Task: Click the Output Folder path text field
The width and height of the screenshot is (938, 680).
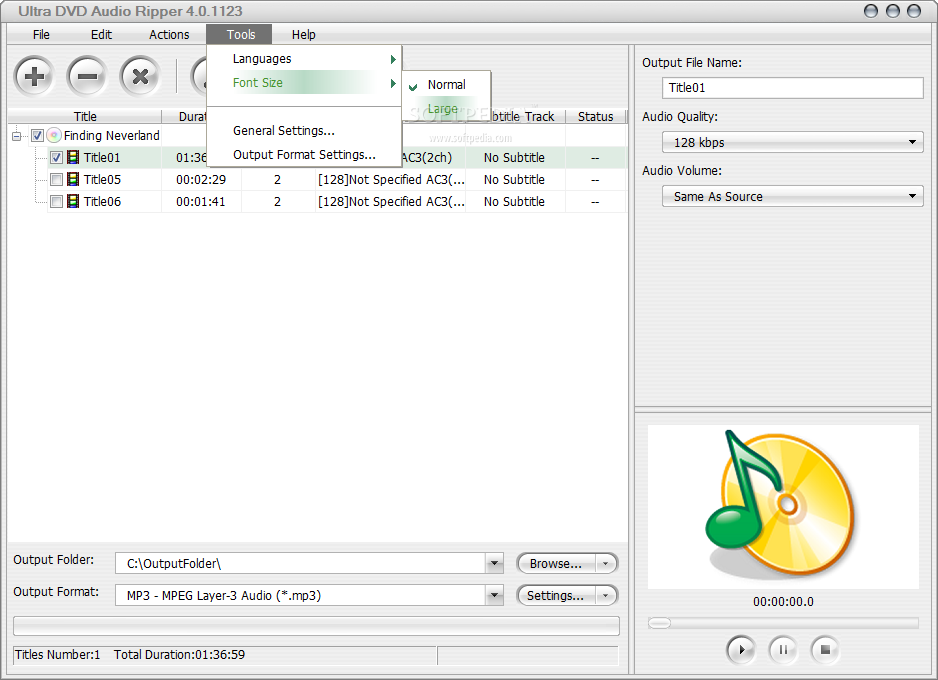Action: click(x=301, y=563)
